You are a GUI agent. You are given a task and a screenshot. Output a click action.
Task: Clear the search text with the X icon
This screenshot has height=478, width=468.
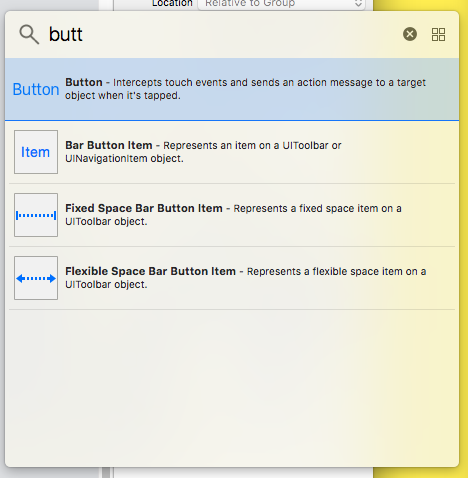[410, 34]
